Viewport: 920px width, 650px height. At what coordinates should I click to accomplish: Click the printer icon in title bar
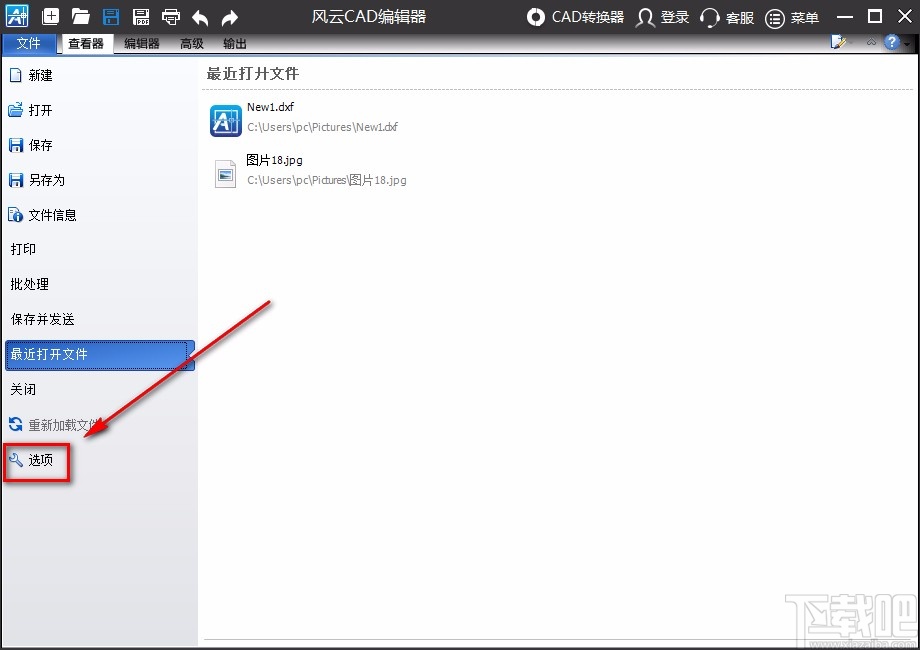pyautogui.click(x=171, y=17)
